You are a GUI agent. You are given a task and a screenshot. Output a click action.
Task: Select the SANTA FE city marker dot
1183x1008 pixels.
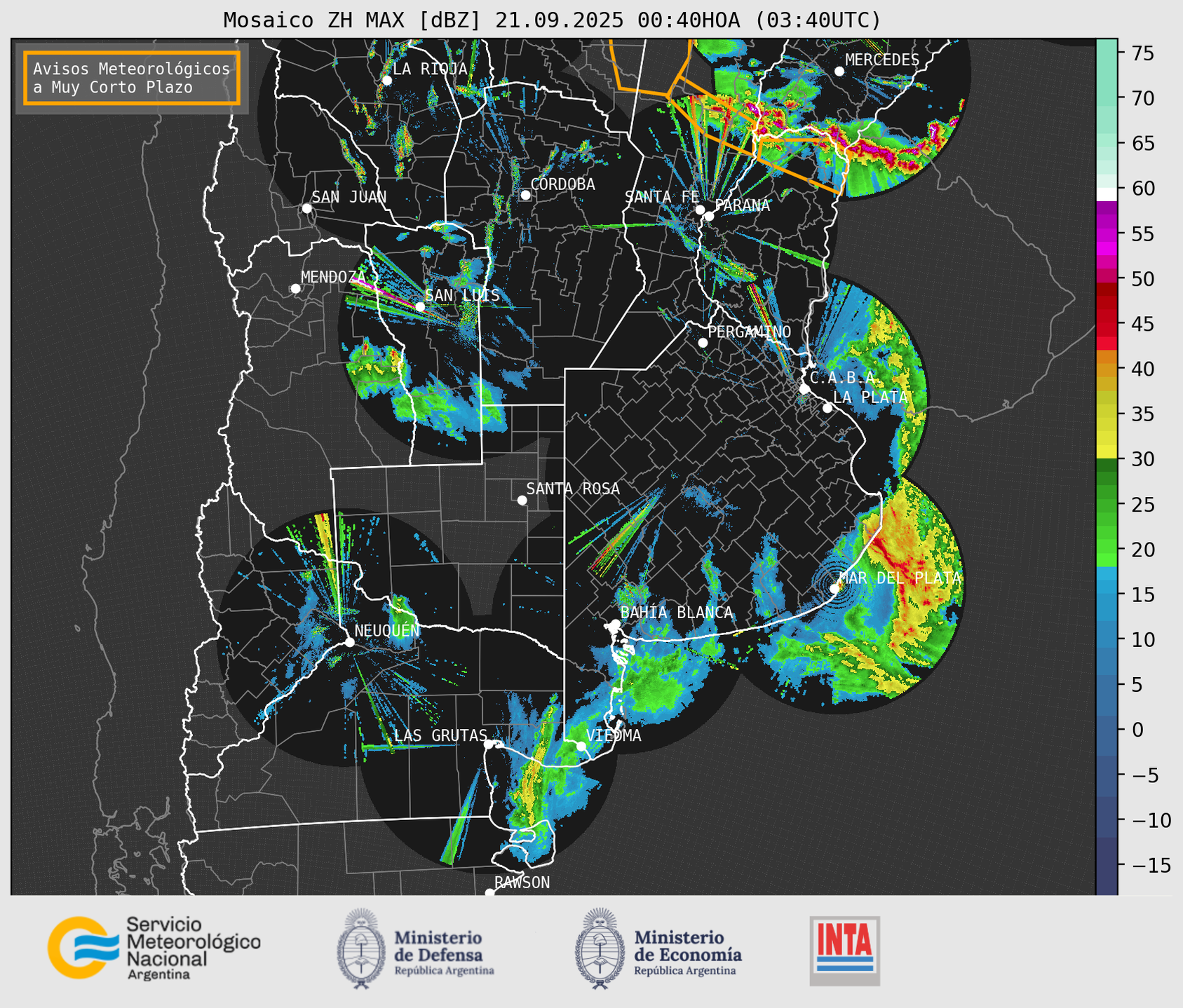(700, 210)
